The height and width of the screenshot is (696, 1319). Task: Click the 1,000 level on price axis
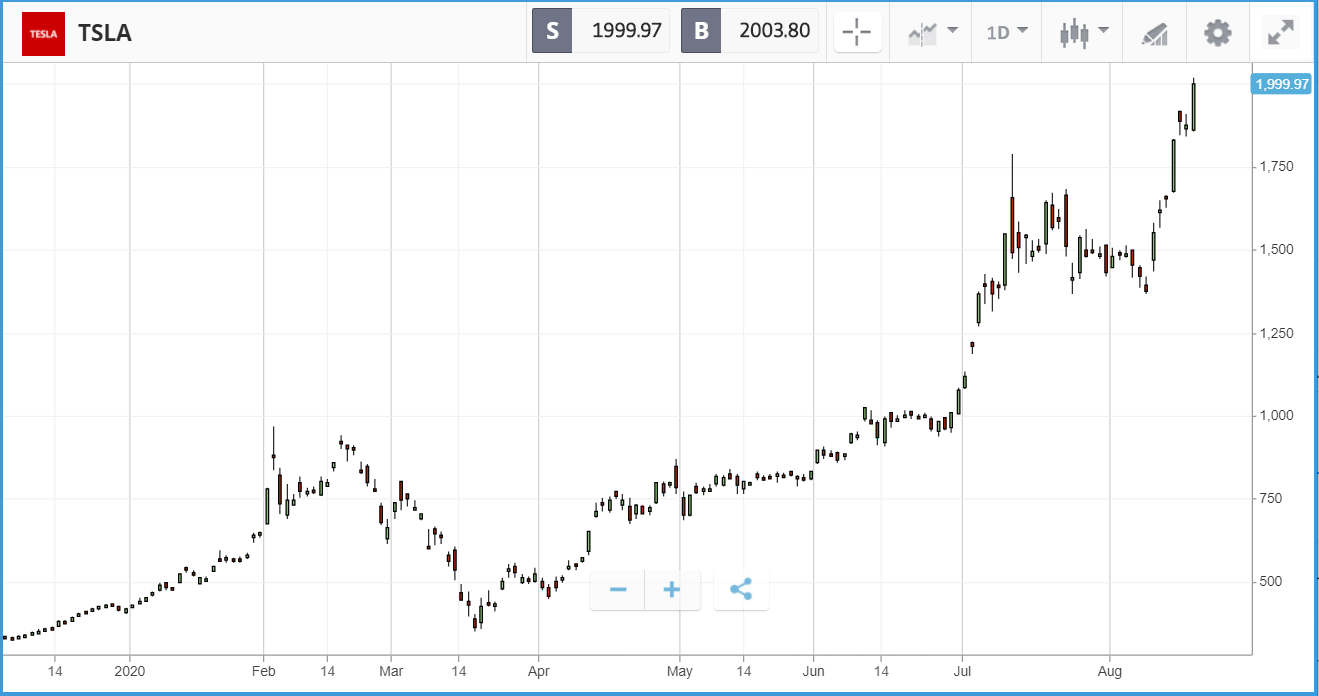[1274, 415]
